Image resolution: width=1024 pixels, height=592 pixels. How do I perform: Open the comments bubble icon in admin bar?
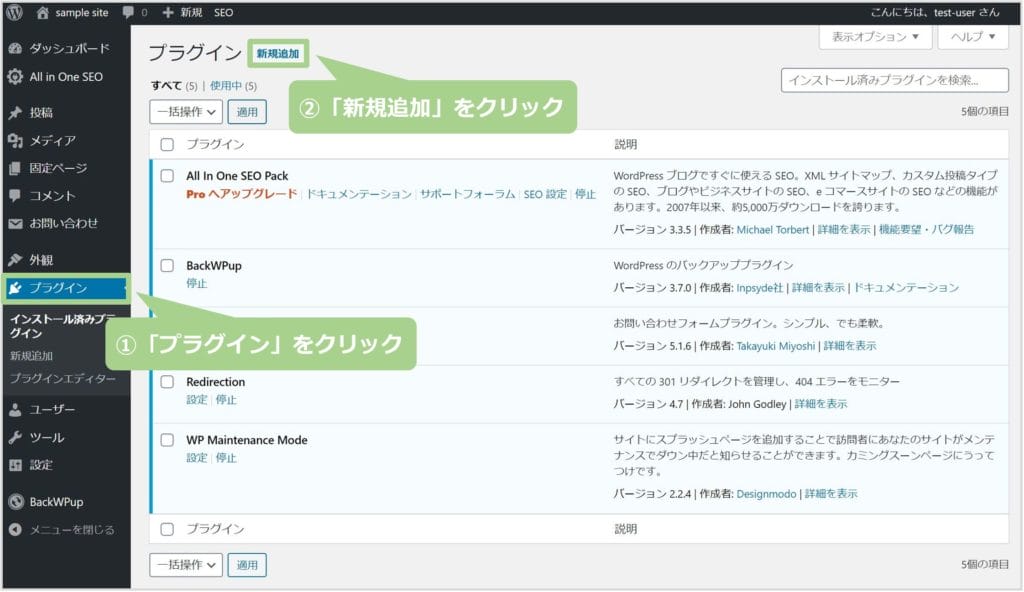pos(128,12)
